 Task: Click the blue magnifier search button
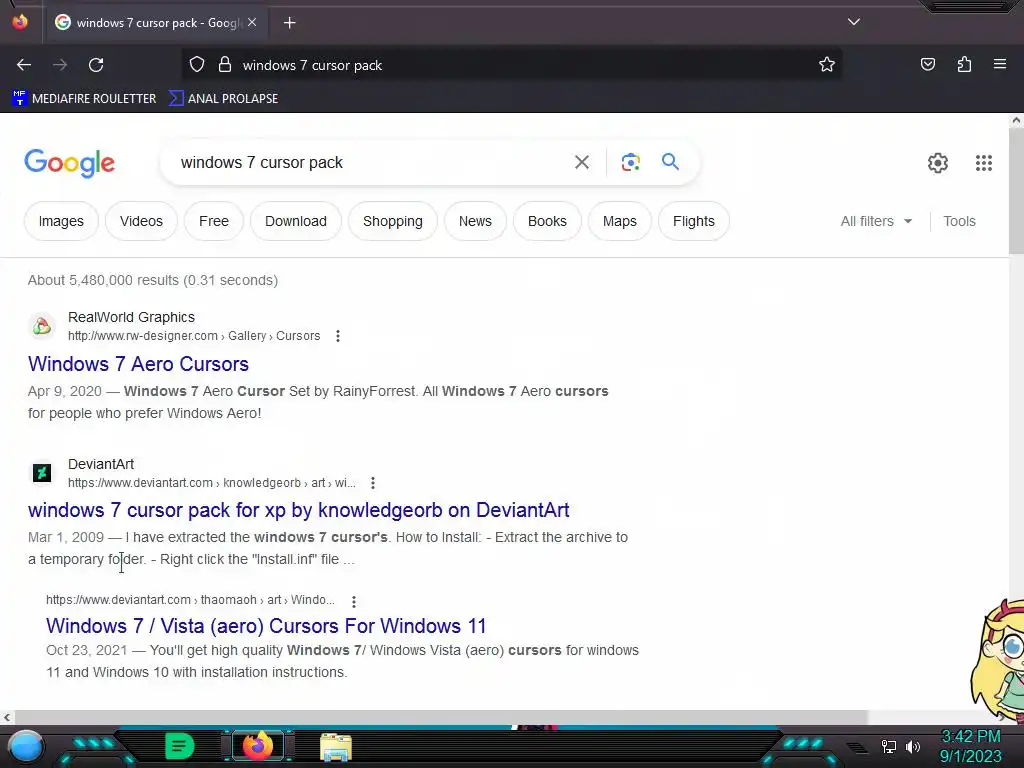coord(670,161)
